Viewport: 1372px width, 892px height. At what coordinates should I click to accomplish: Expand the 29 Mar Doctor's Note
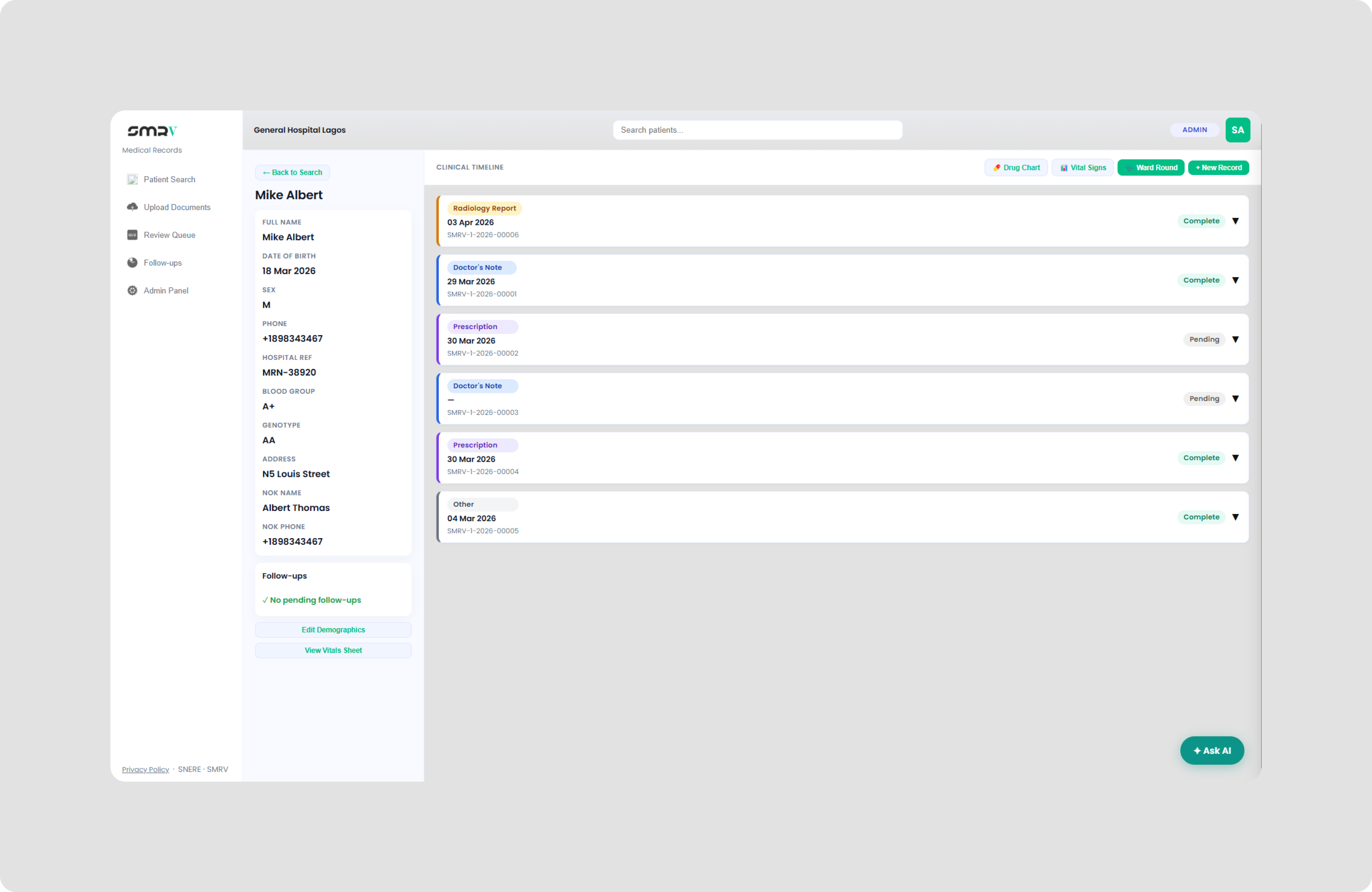point(1235,281)
